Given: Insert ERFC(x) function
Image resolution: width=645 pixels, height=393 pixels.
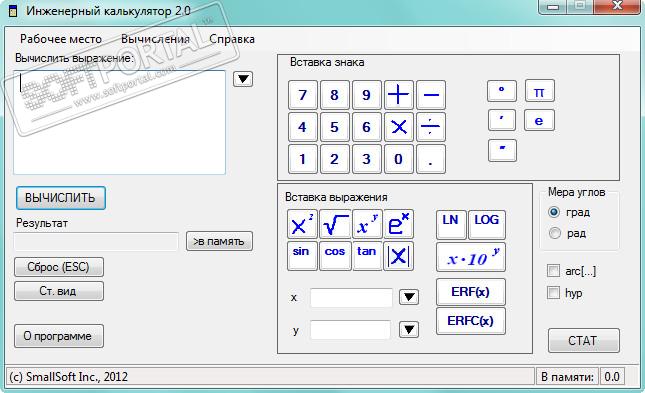Looking at the screenshot, I should coord(471,321).
